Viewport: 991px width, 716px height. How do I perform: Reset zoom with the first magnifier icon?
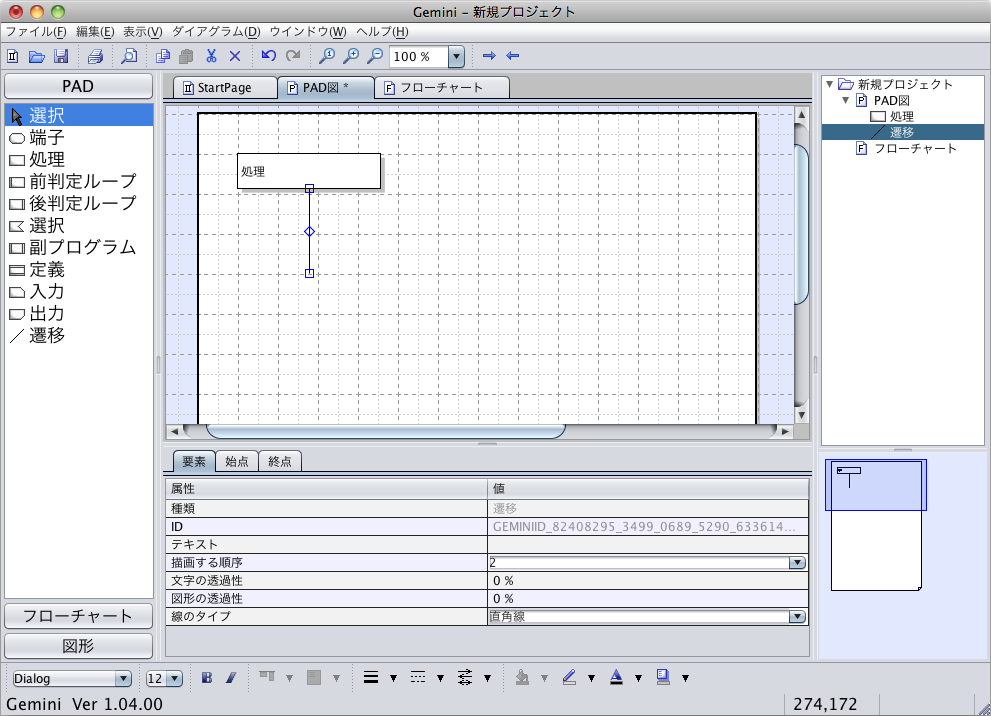pyautogui.click(x=327, y=56)
